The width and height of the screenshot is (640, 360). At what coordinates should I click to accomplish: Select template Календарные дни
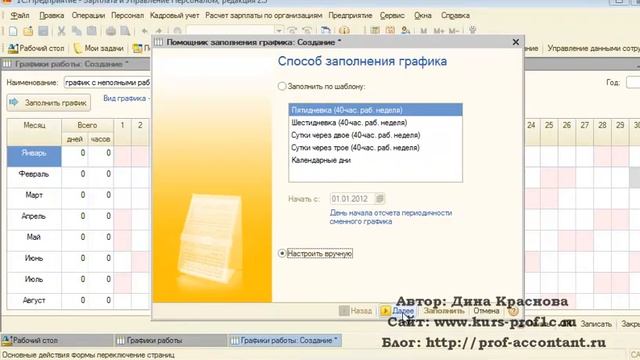[x=376, y=160]
